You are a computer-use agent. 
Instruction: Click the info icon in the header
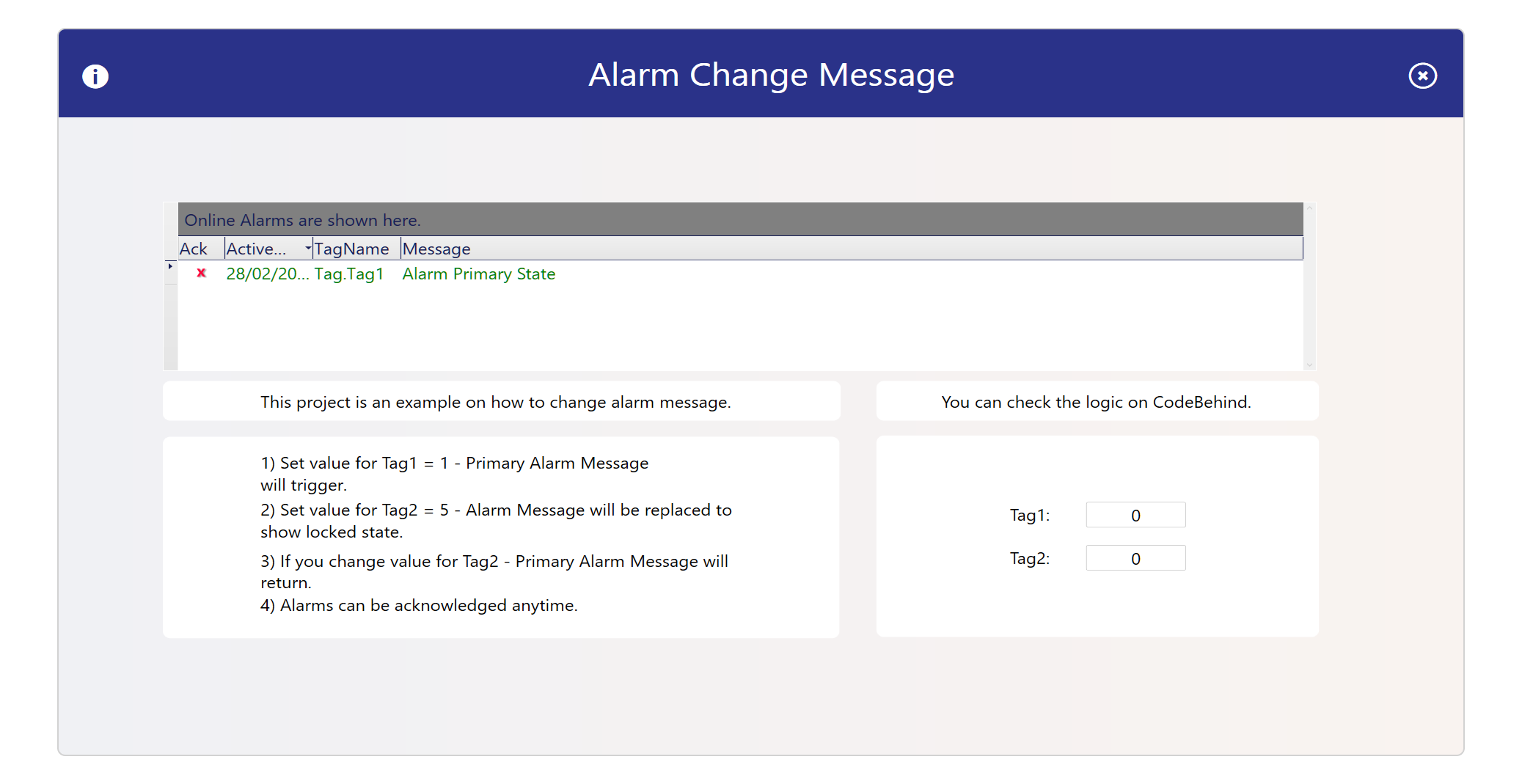(95, 76)
